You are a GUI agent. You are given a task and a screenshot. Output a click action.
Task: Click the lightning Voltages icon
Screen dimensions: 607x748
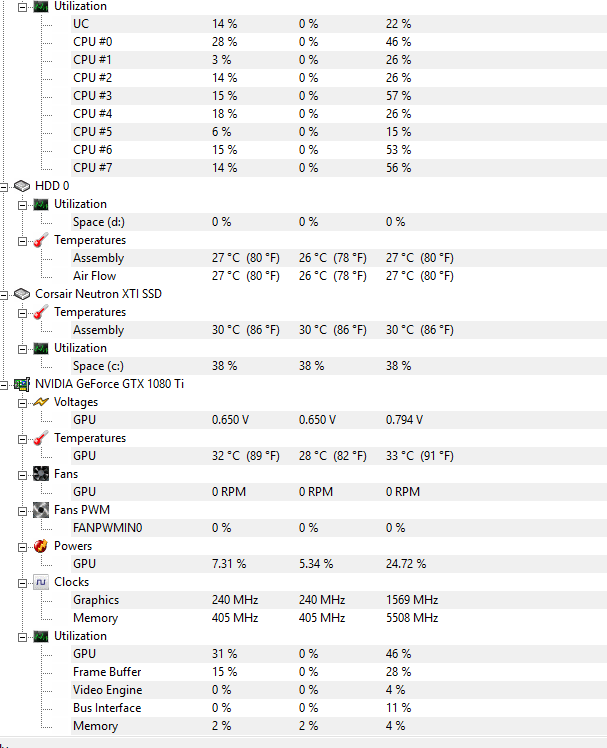point(41,402)
